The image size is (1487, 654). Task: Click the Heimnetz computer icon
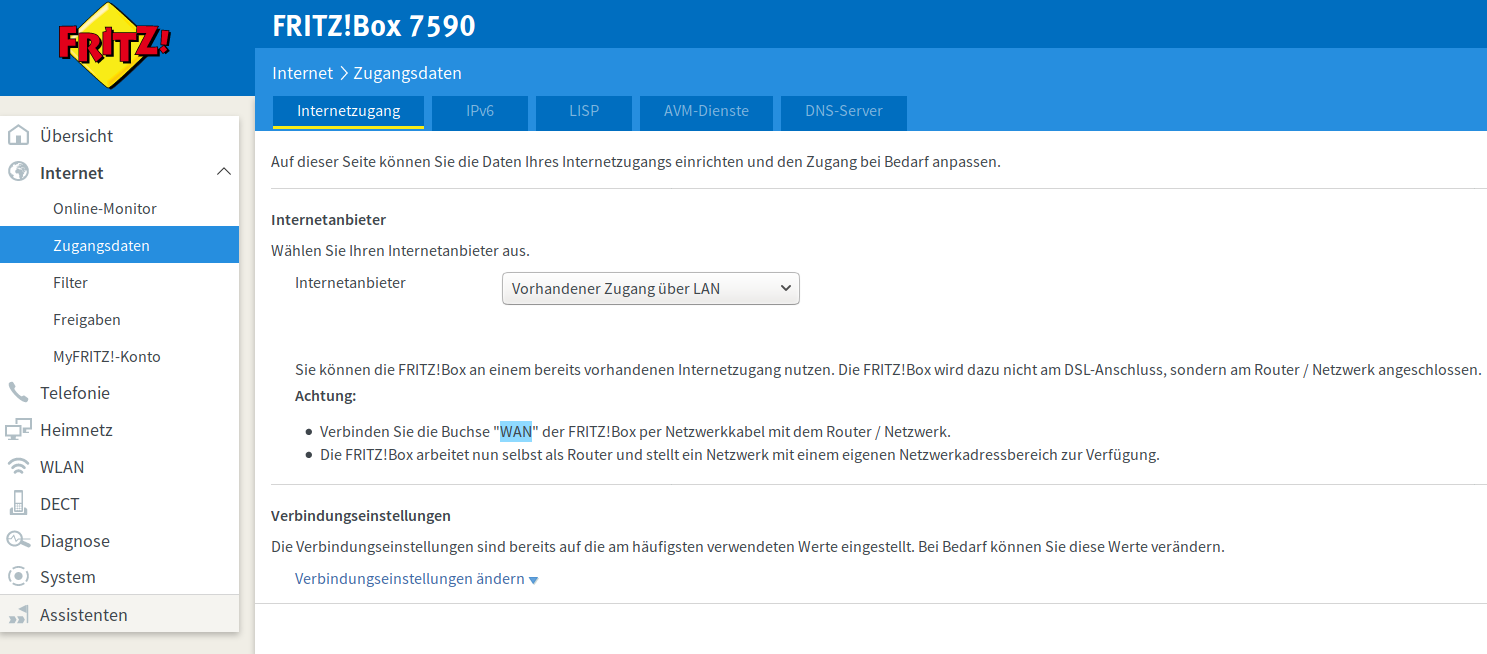18,430
